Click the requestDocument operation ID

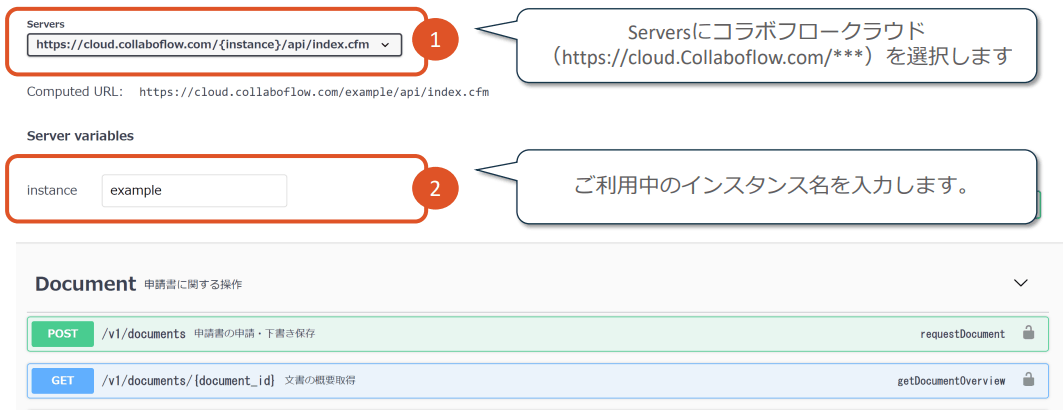(963, 334)
